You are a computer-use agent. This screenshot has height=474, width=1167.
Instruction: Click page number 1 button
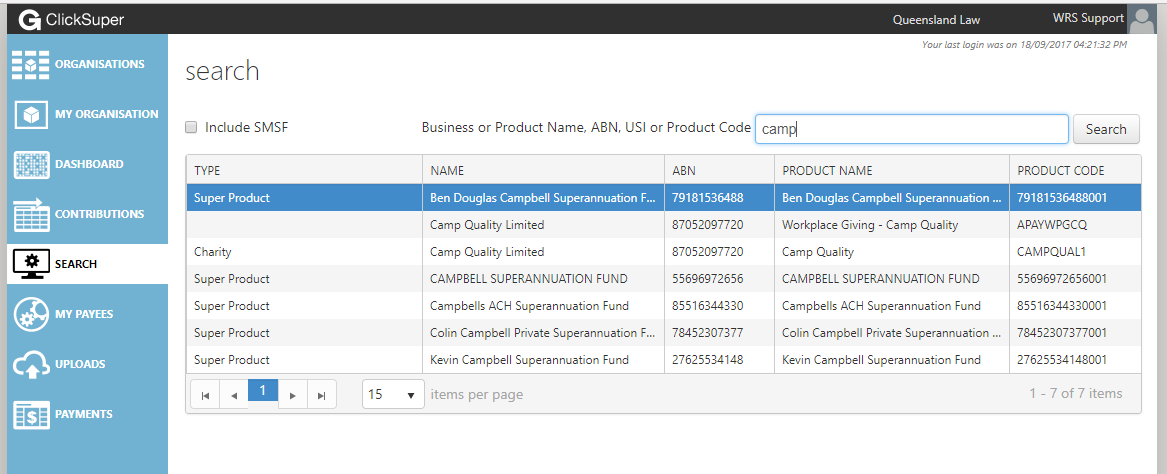(263, 390)
